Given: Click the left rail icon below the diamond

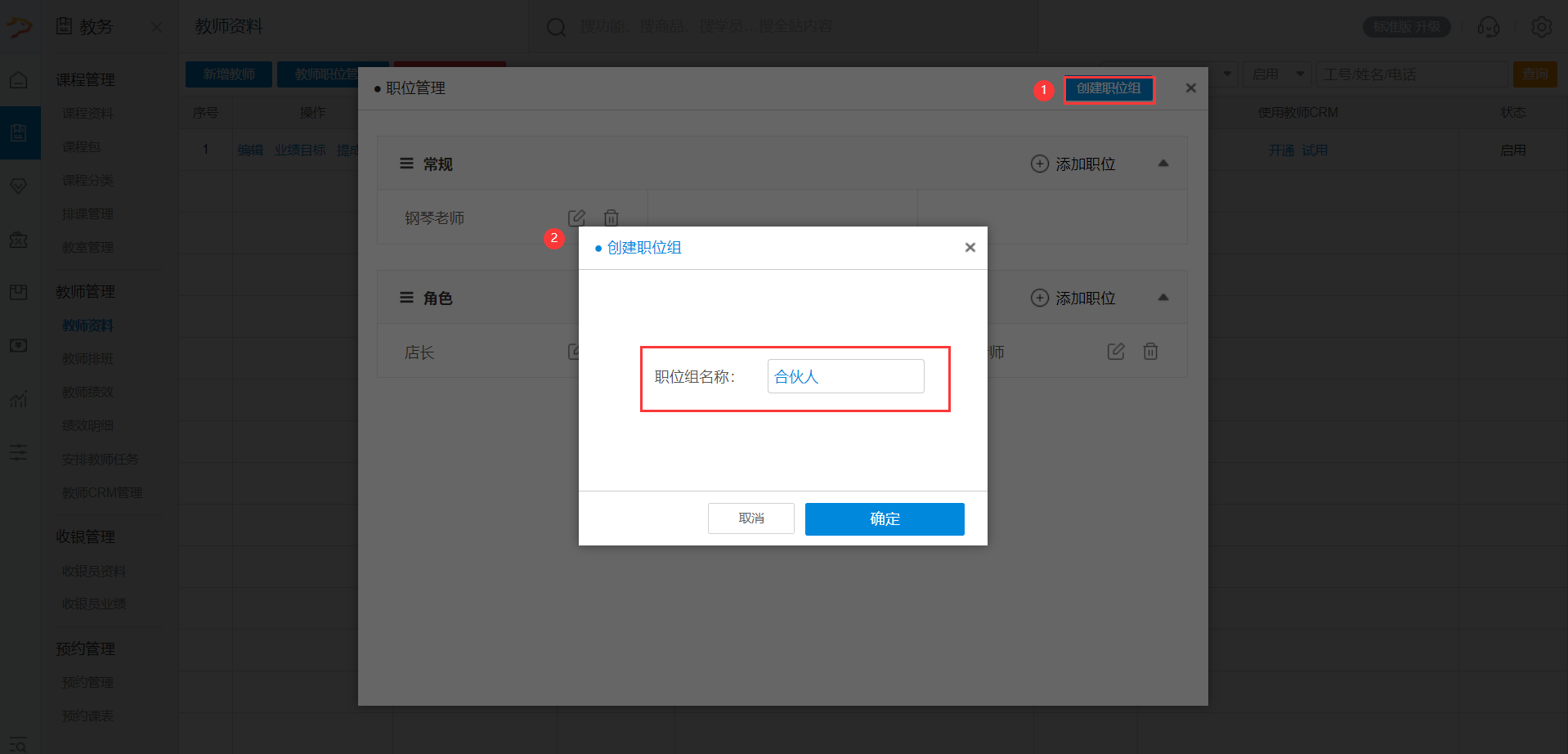Looking at the screenshot, I should (19, 240).
